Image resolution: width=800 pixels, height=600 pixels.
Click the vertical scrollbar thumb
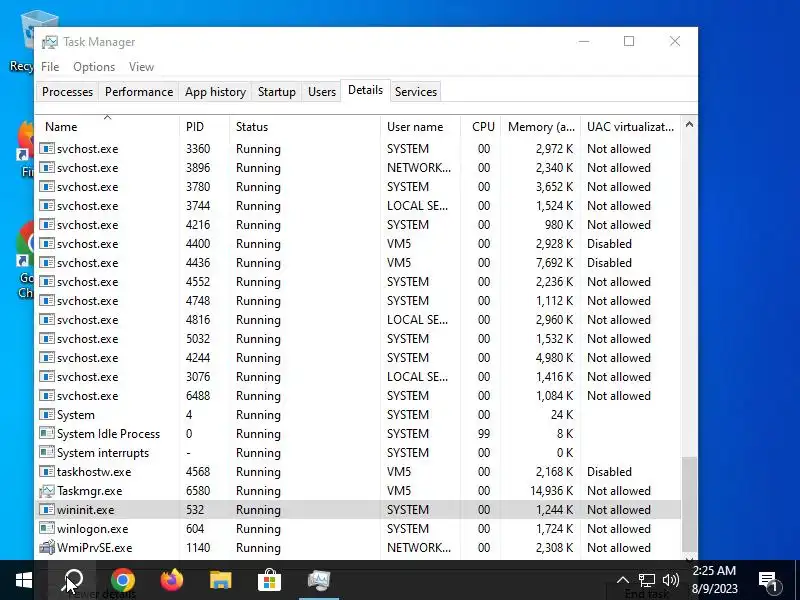tap(689, 505)
